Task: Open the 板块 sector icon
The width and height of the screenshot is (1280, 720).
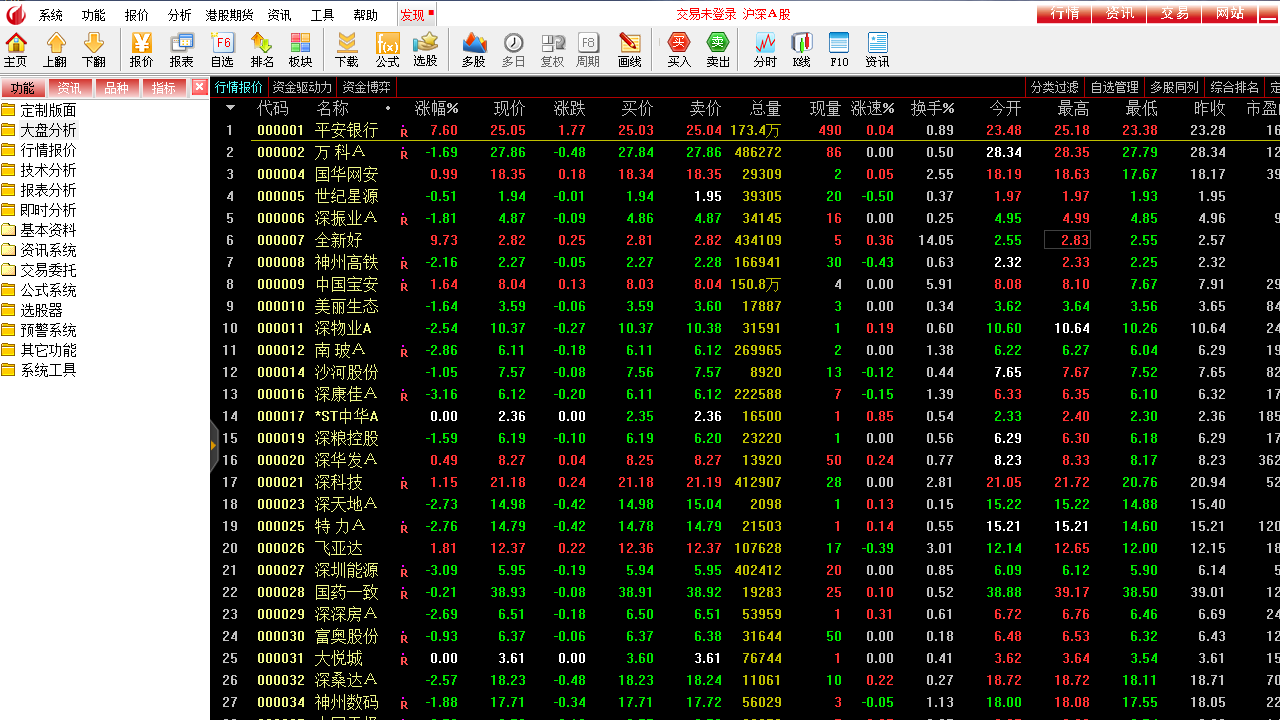Action: coord(300,46)
